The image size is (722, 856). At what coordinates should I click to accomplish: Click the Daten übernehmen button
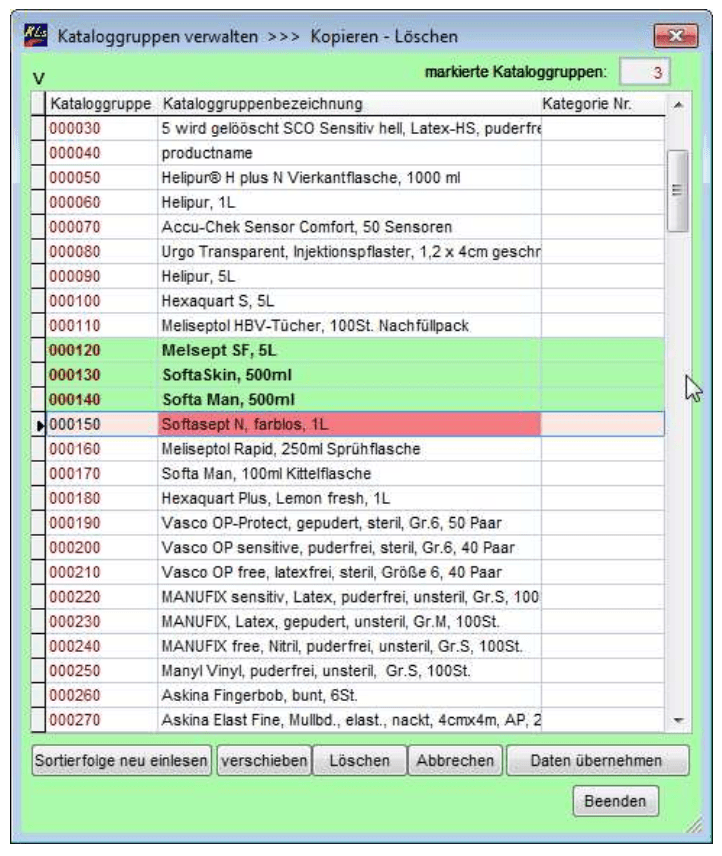[598, 760]
